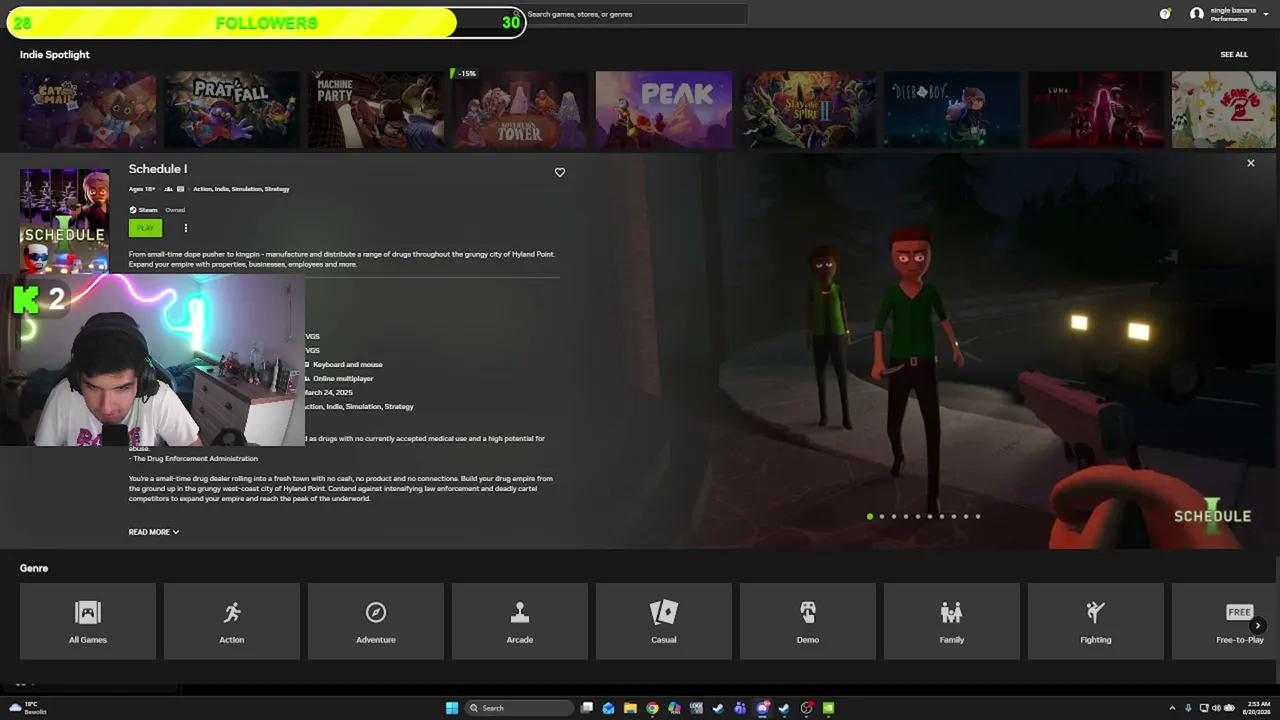Click the Action, Indie, Simulation, Strategy genre tags
Viewport: 1280px width, 720px height.
241,189
